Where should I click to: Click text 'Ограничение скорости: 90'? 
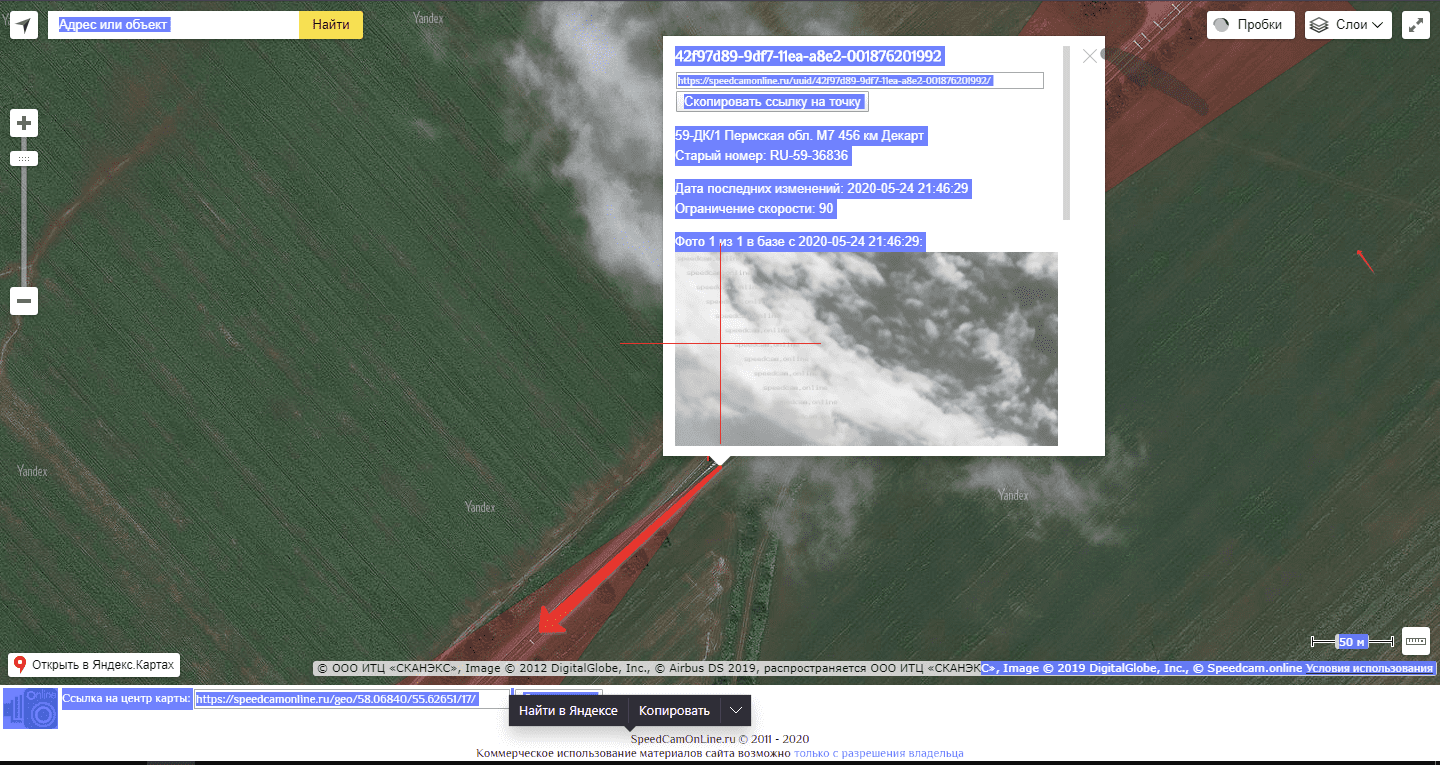point(754,209)
